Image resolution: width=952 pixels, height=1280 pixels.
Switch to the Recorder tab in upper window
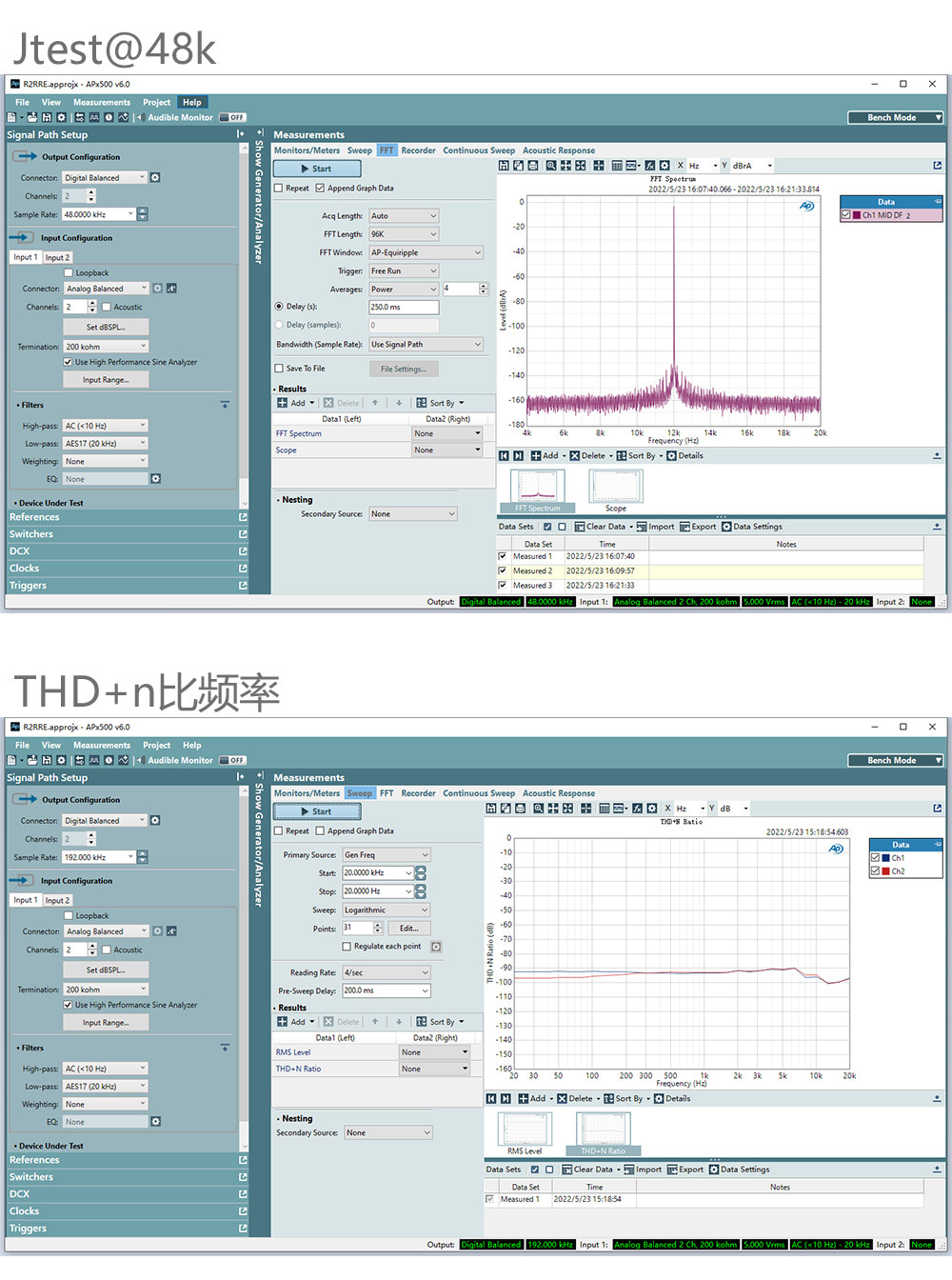pyautogui.click(x=418, y=150)
